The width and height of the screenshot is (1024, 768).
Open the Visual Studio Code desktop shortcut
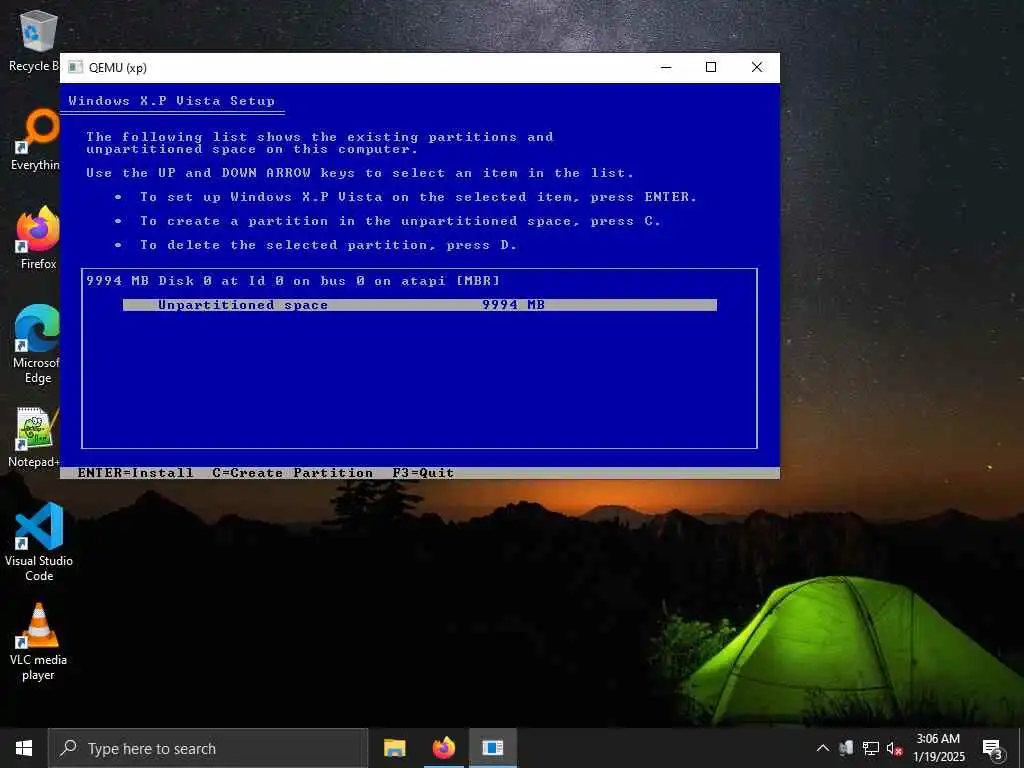pyautogui.click(x=39, y=542)
